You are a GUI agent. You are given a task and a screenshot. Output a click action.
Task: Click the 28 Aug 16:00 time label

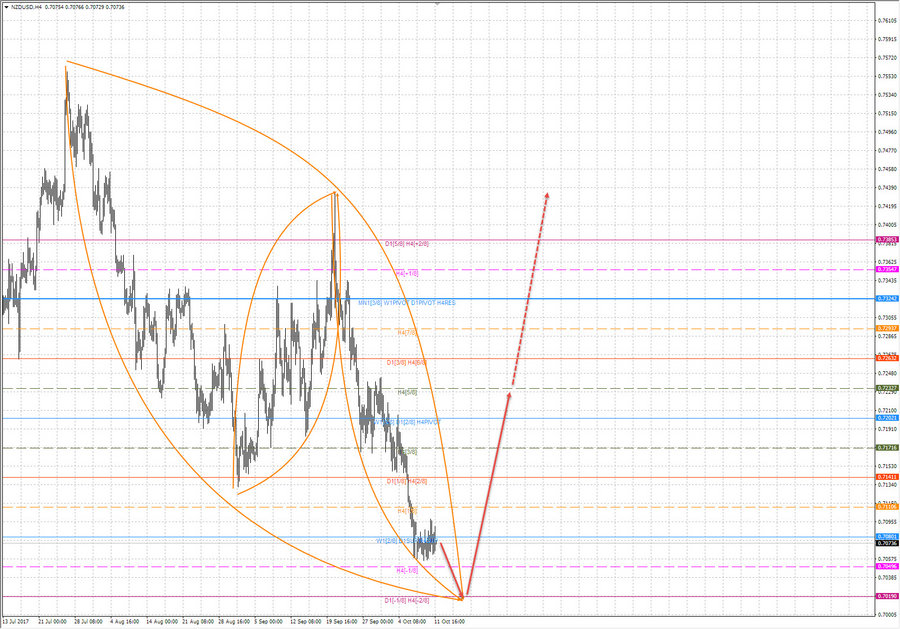[x=234, y=622]
